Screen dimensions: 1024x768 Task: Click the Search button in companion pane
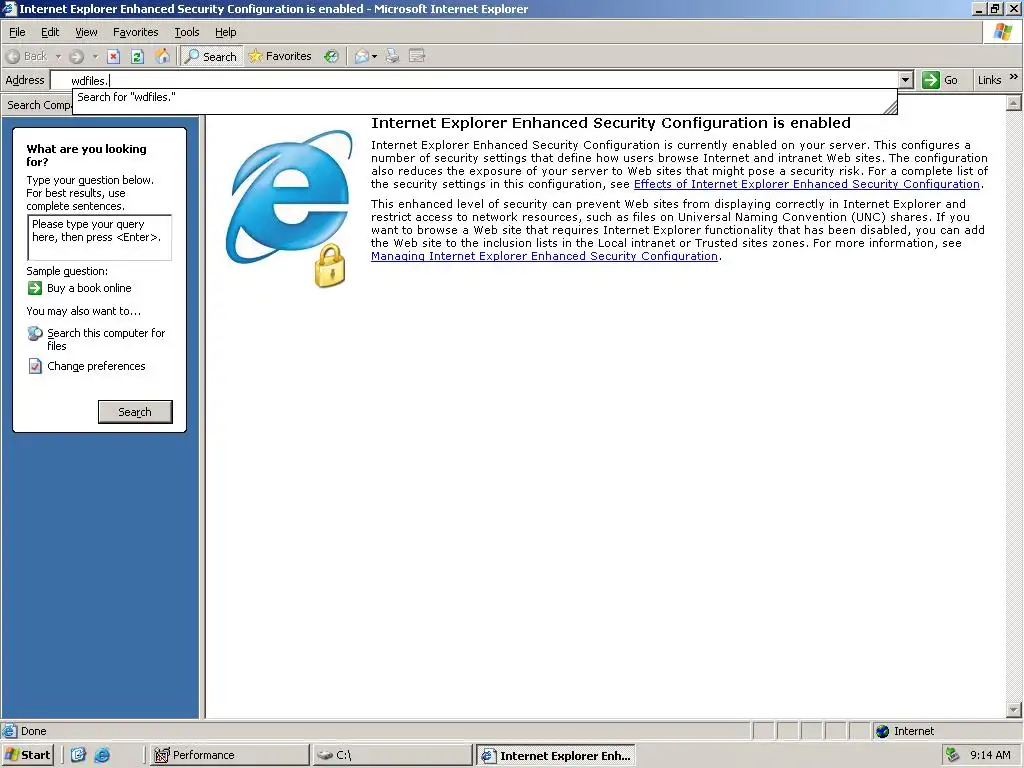(135, 412)
